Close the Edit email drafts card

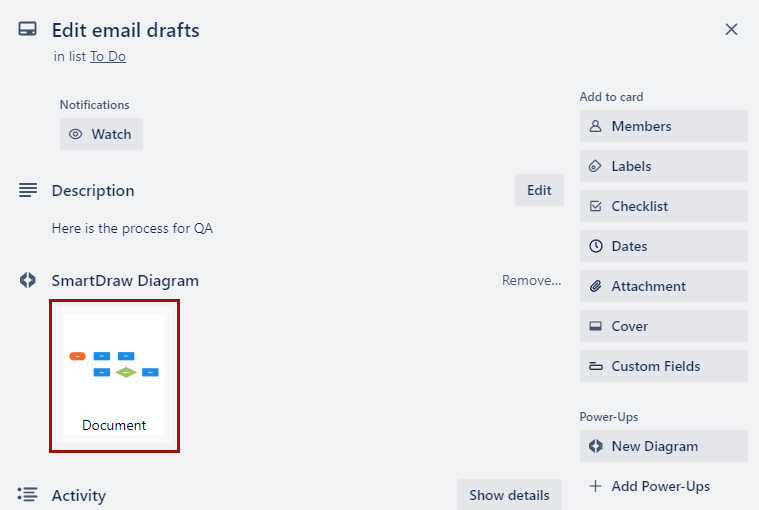pos(731,30)
